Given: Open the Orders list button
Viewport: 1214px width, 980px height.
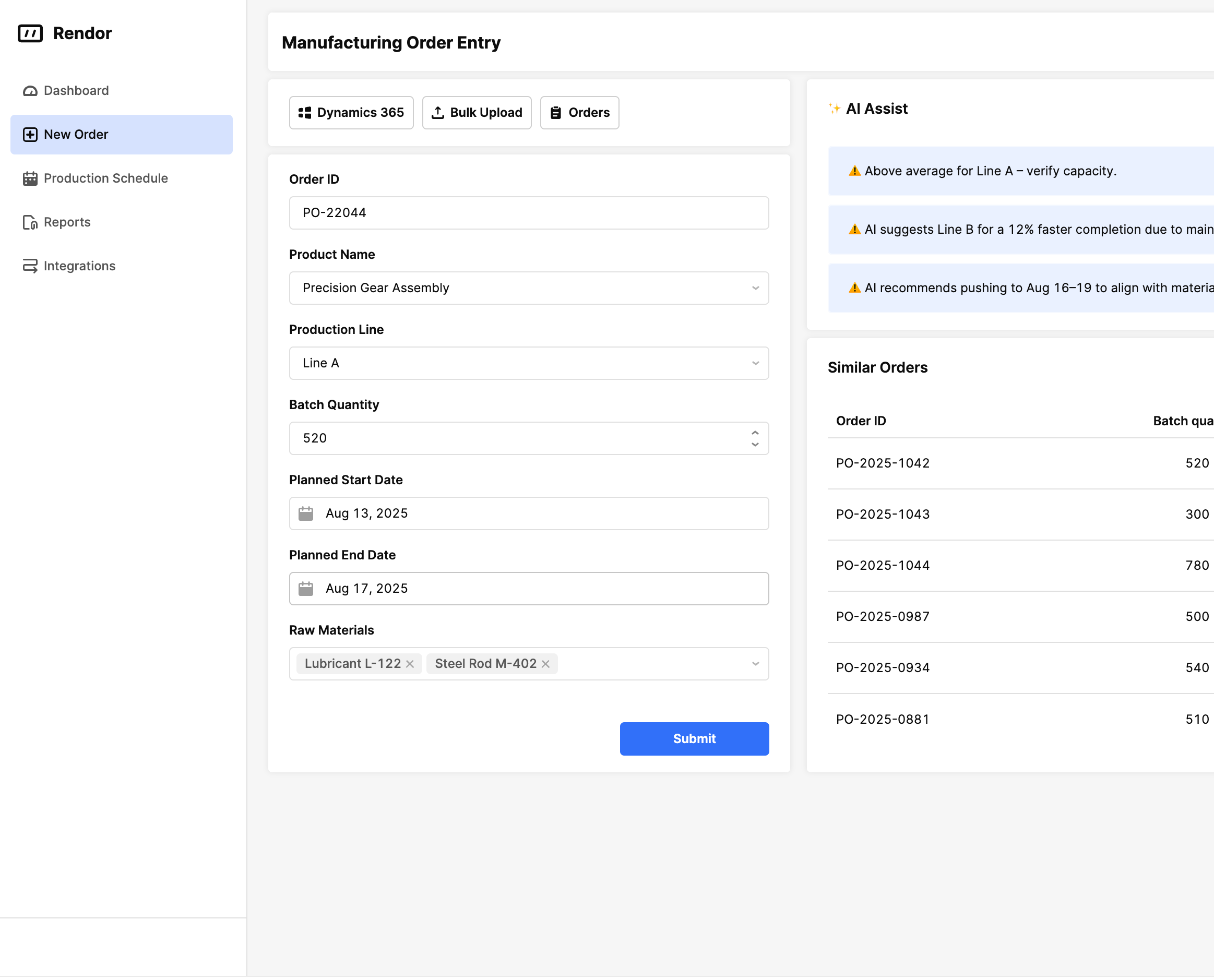Looking at the screenshot, I should pos(579,112).
